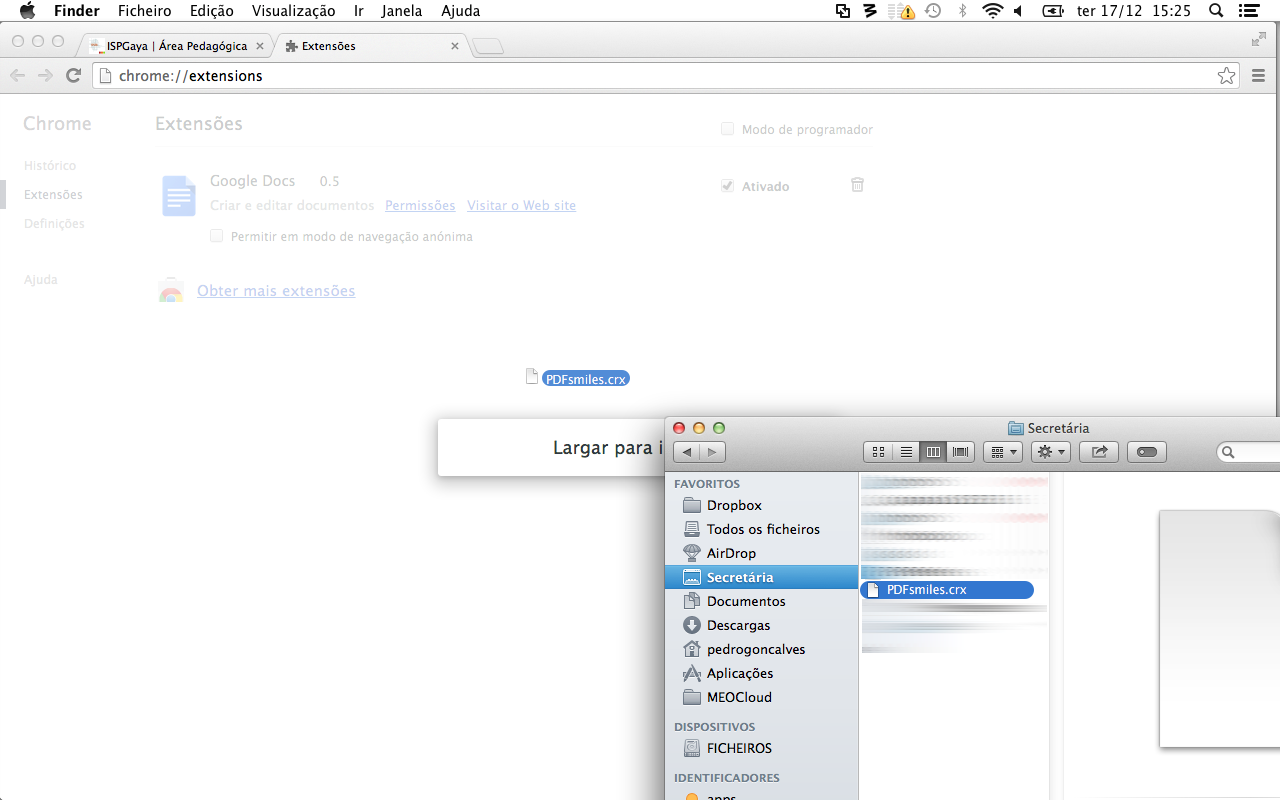Switch Finder to list view
This screenshot has width=1280, height=800.
click(x=906, y=452)
